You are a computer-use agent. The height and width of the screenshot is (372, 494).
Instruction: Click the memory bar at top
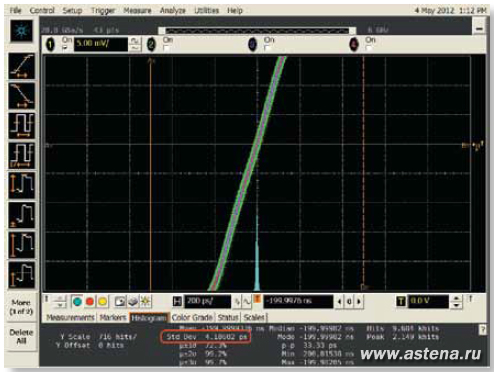257,31
